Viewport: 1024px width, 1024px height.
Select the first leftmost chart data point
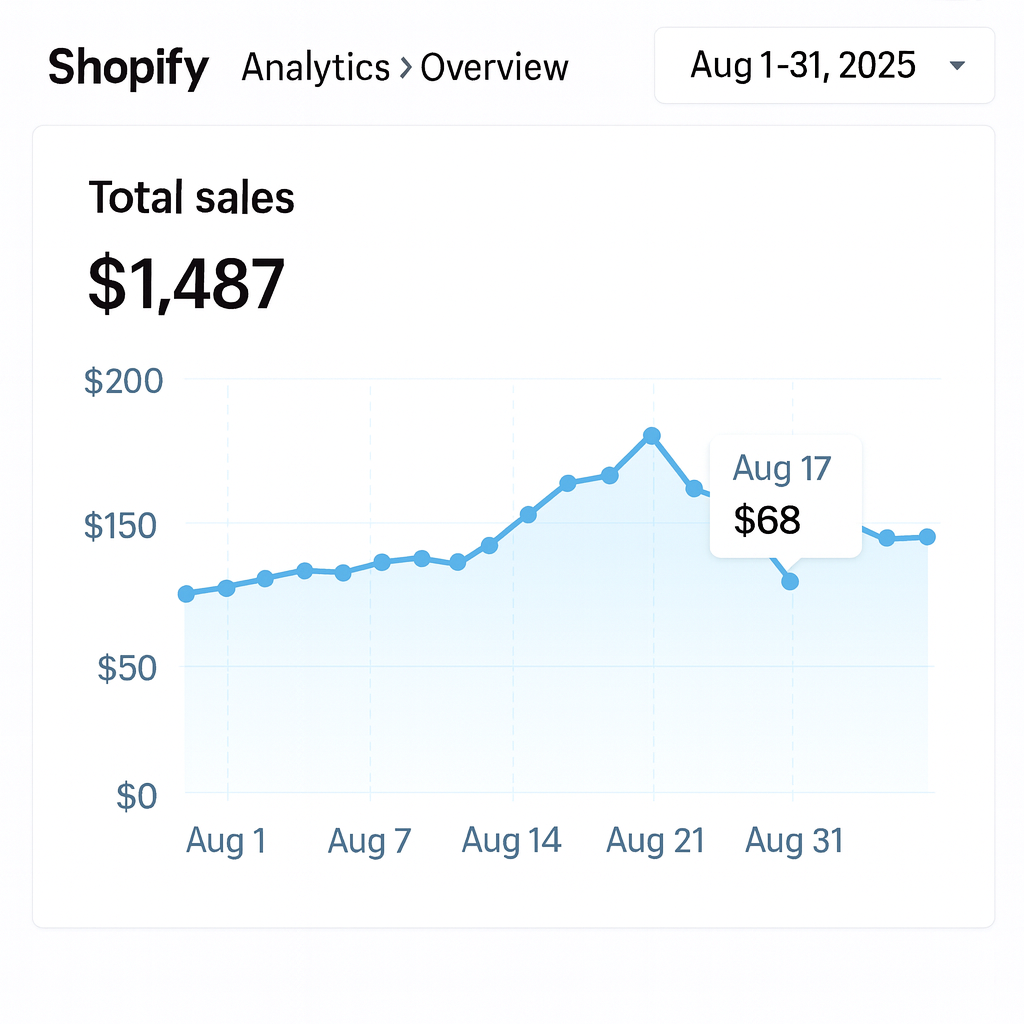[186, 594]
